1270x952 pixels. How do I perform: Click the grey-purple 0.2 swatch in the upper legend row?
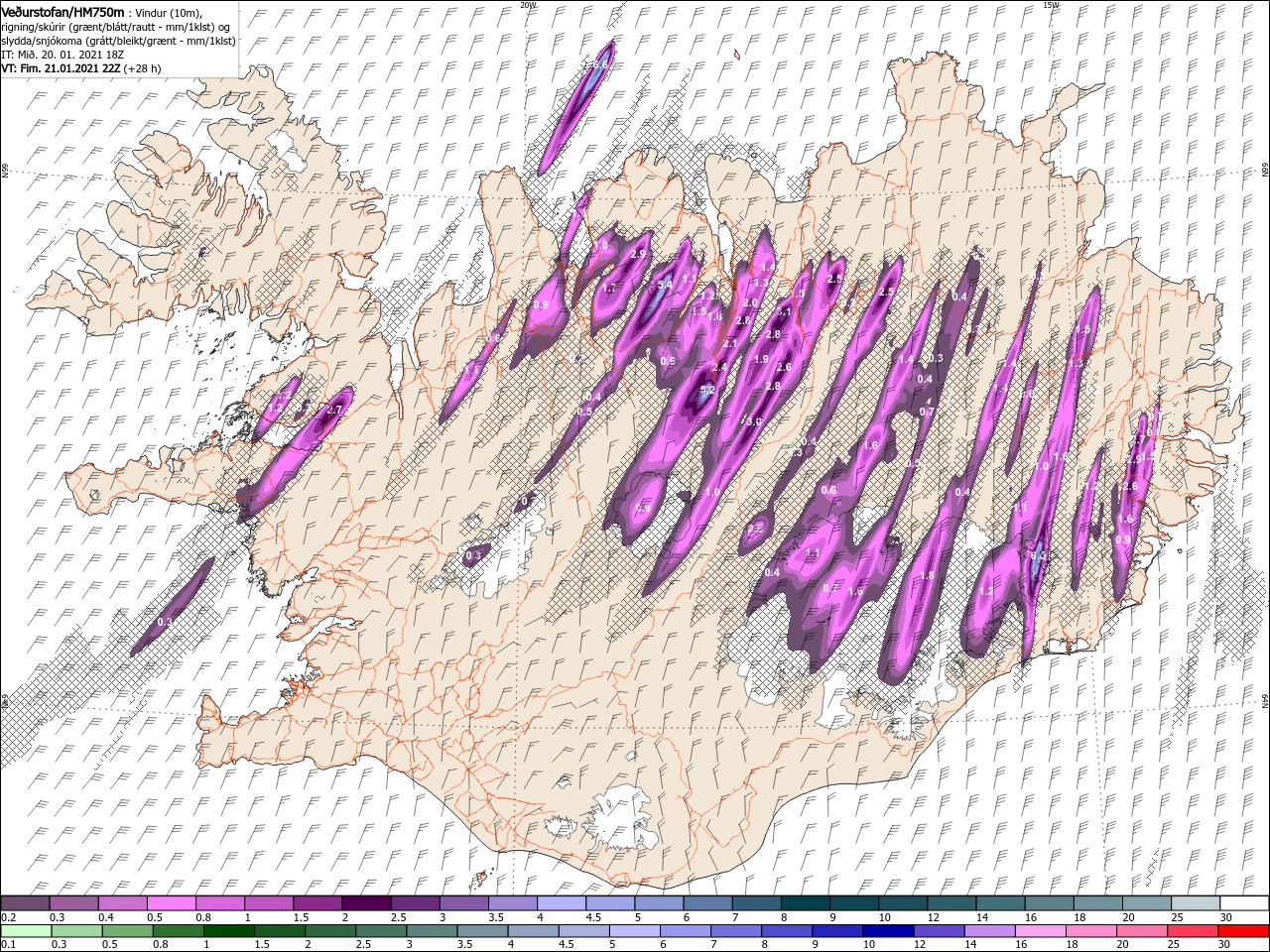26,903
